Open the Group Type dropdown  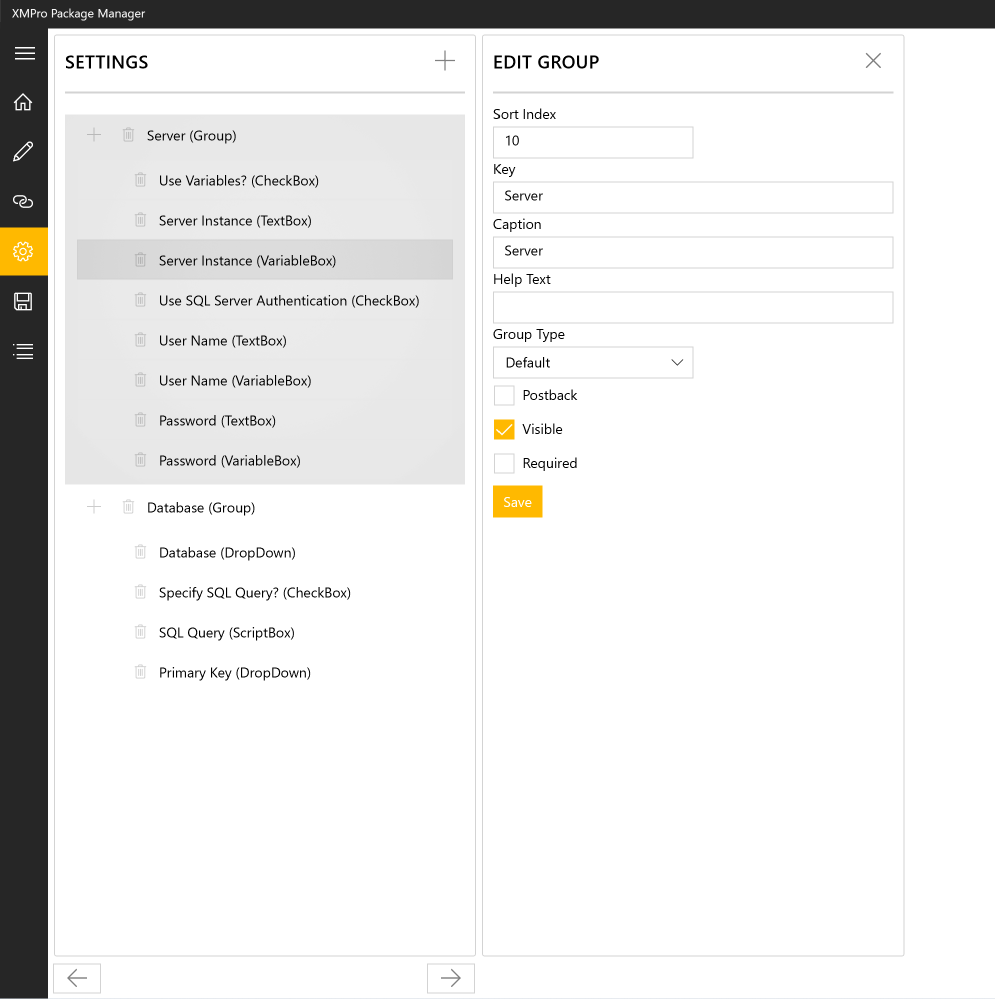pos(593,362)
